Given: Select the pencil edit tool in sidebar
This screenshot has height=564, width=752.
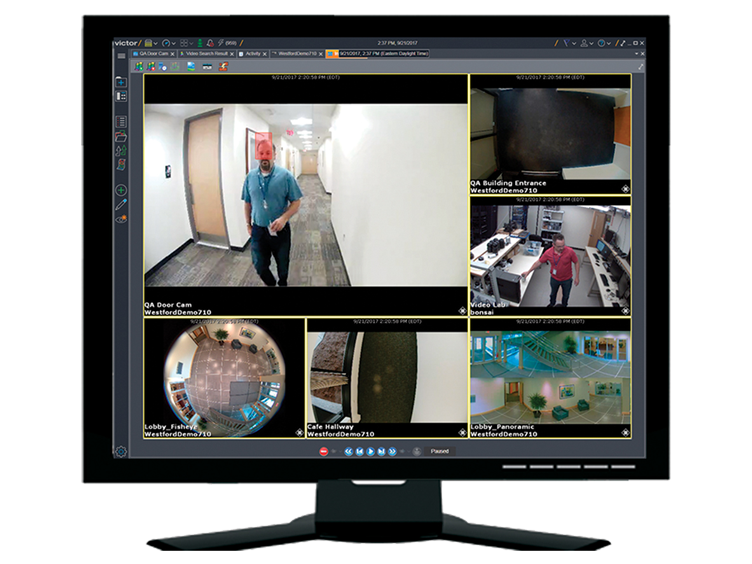Looking at the screenshot, I should click(x=122, y=204).
